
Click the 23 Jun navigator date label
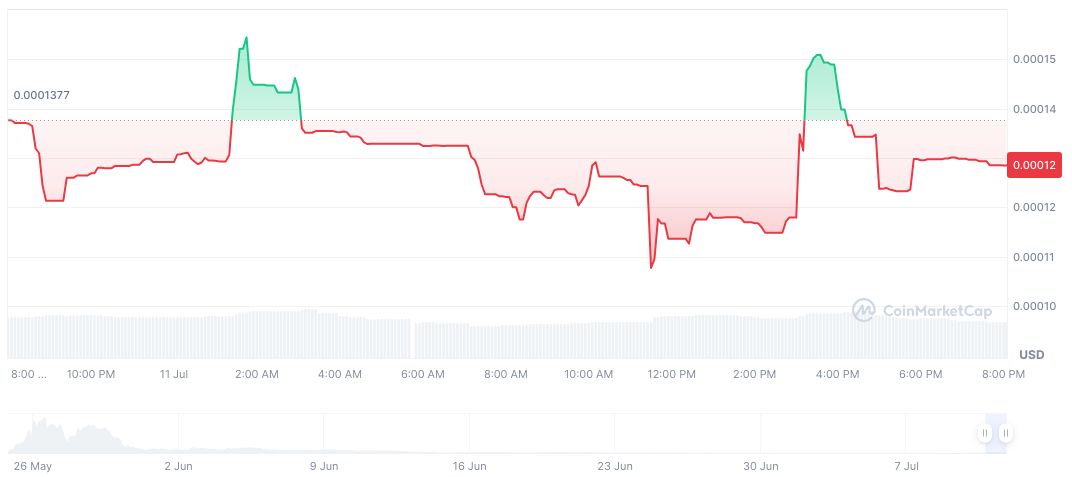615,466
